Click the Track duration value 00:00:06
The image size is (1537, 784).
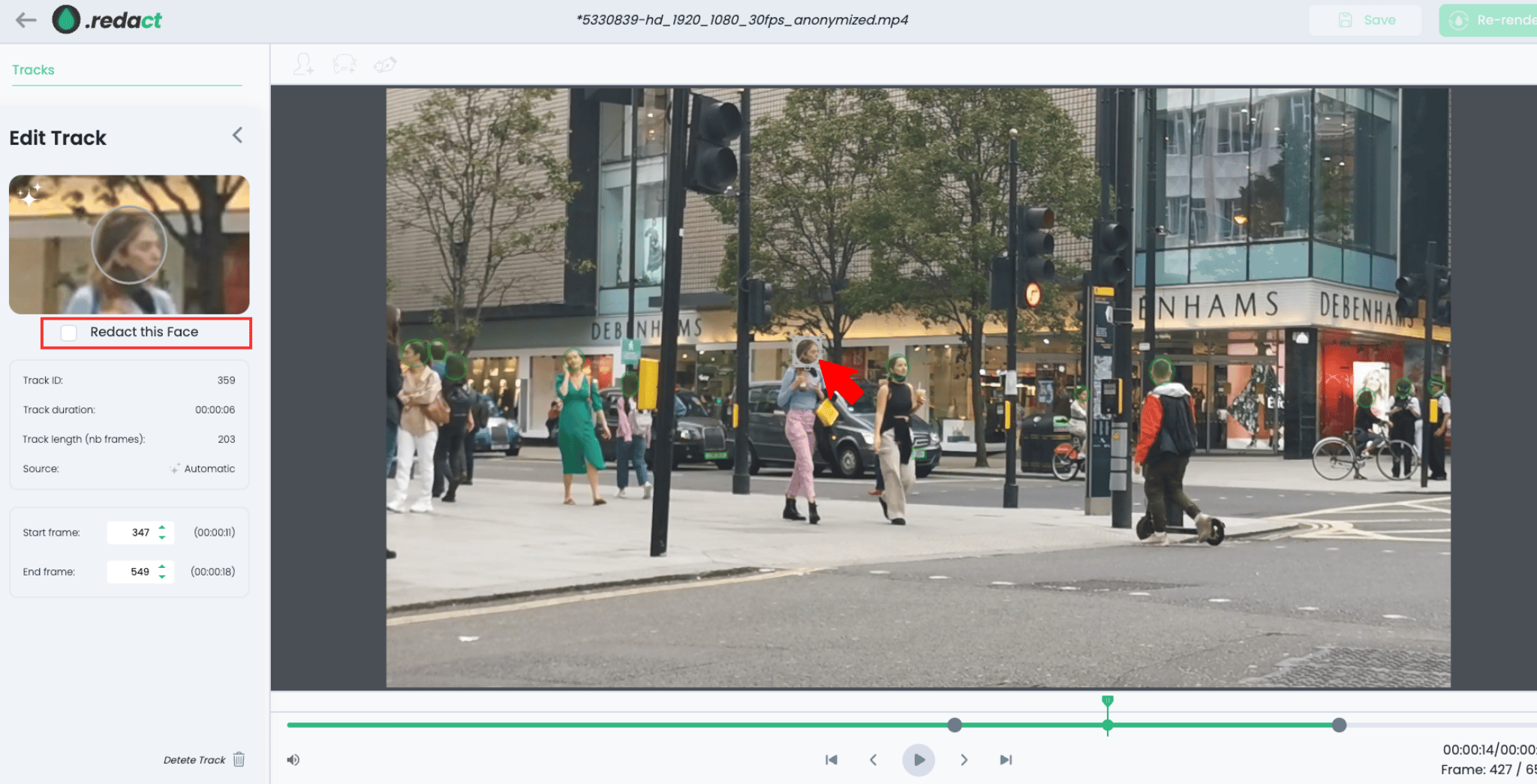215,410
